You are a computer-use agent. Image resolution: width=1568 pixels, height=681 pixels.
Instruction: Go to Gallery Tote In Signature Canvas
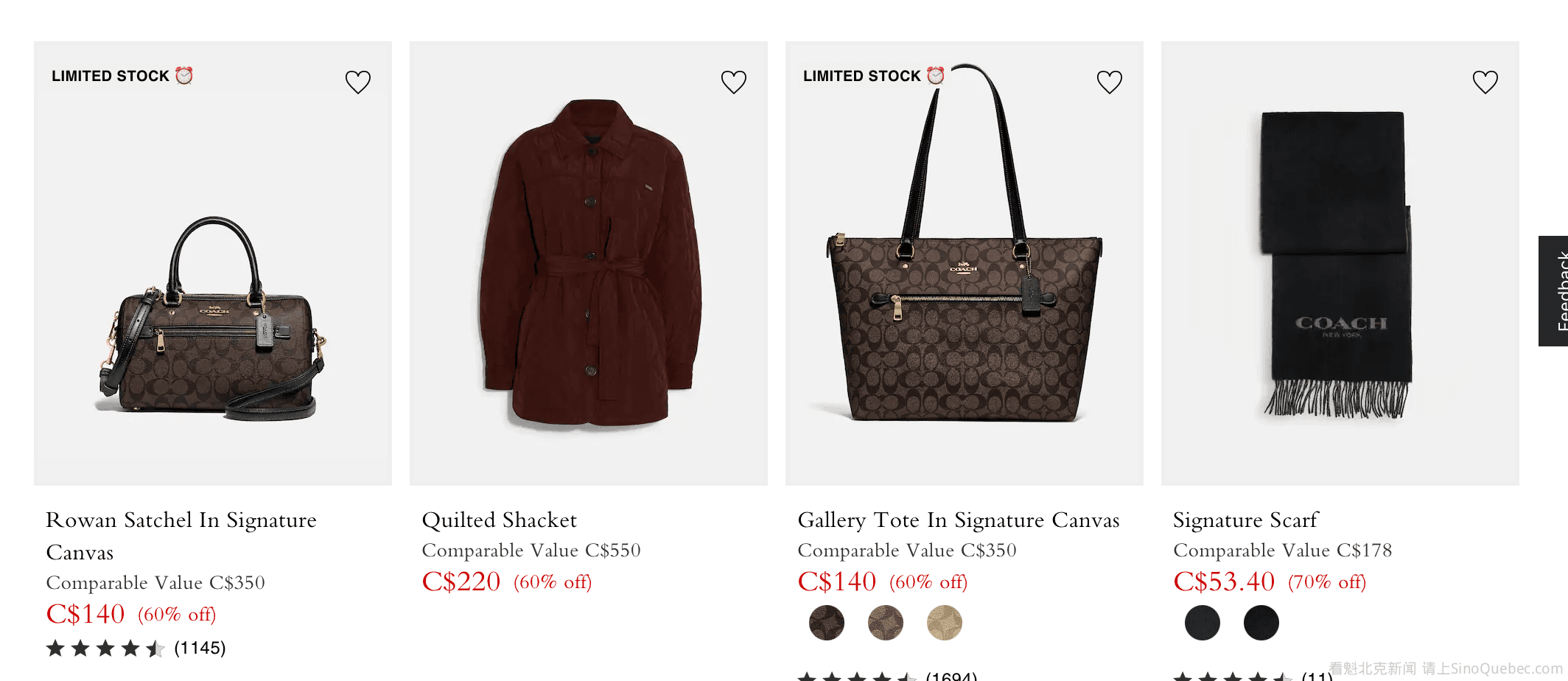pyautogui.click(x=958, y=520)
